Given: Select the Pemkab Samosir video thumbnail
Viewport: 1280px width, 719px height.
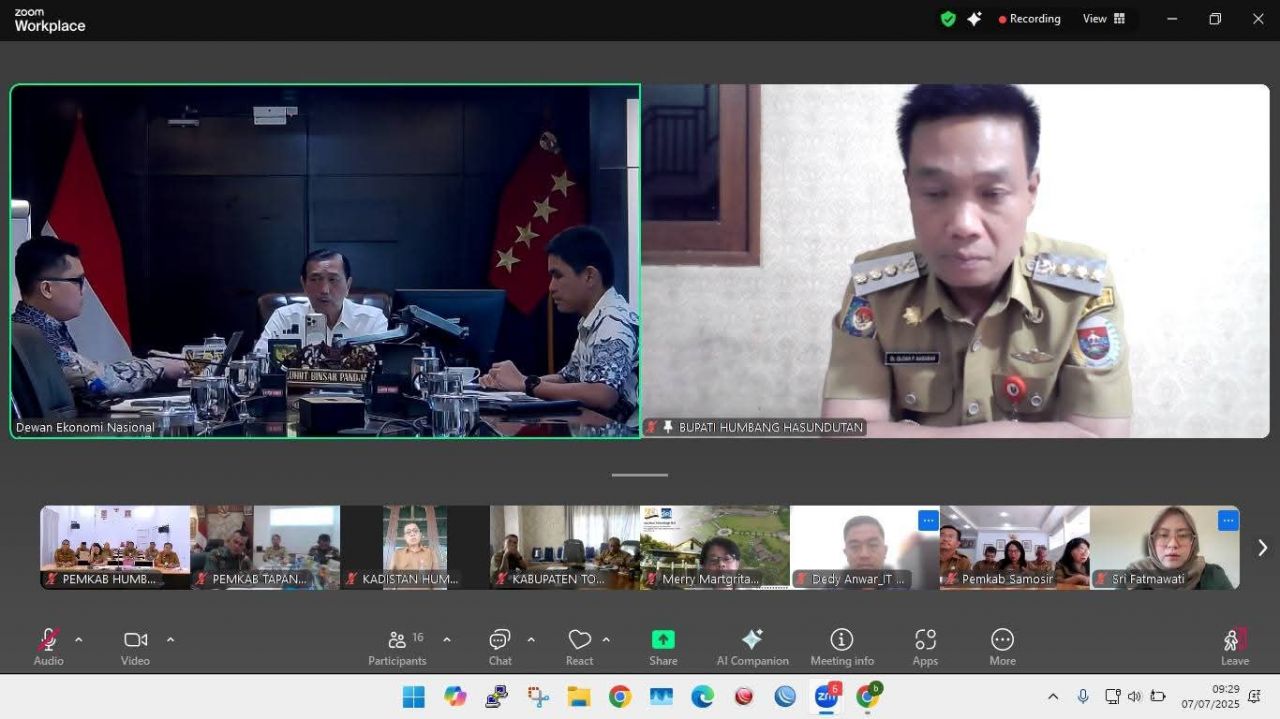Looking at the screenshot, I should pyautogui.click(x=1015, y=547).
